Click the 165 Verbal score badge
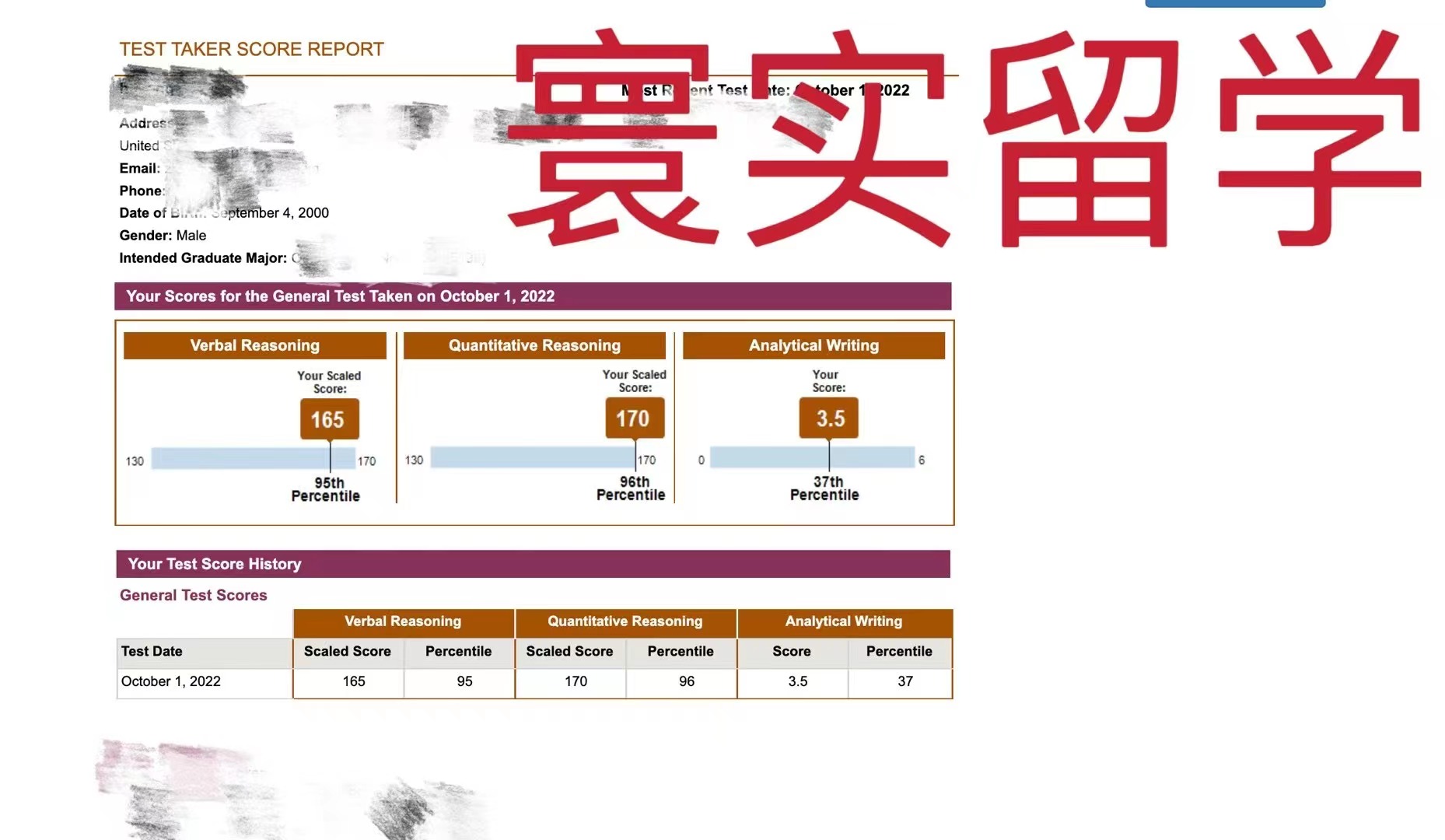Screen dimensions: 1445x840 330,419
